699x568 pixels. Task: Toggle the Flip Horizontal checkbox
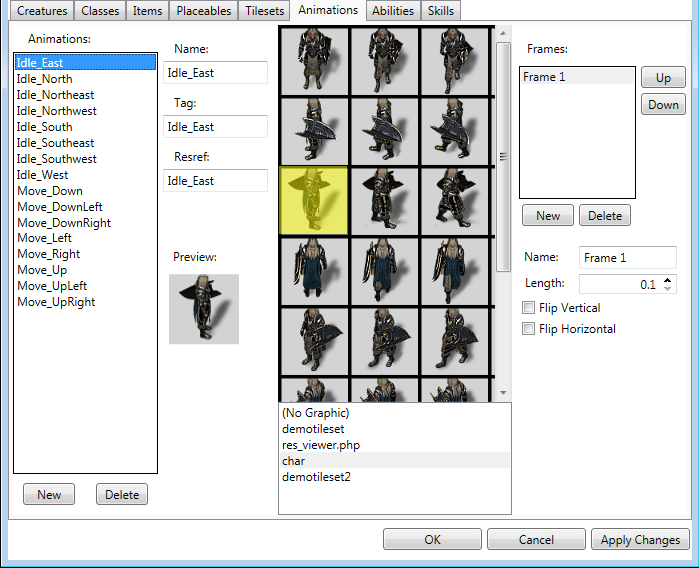click(x=529, y=329)
